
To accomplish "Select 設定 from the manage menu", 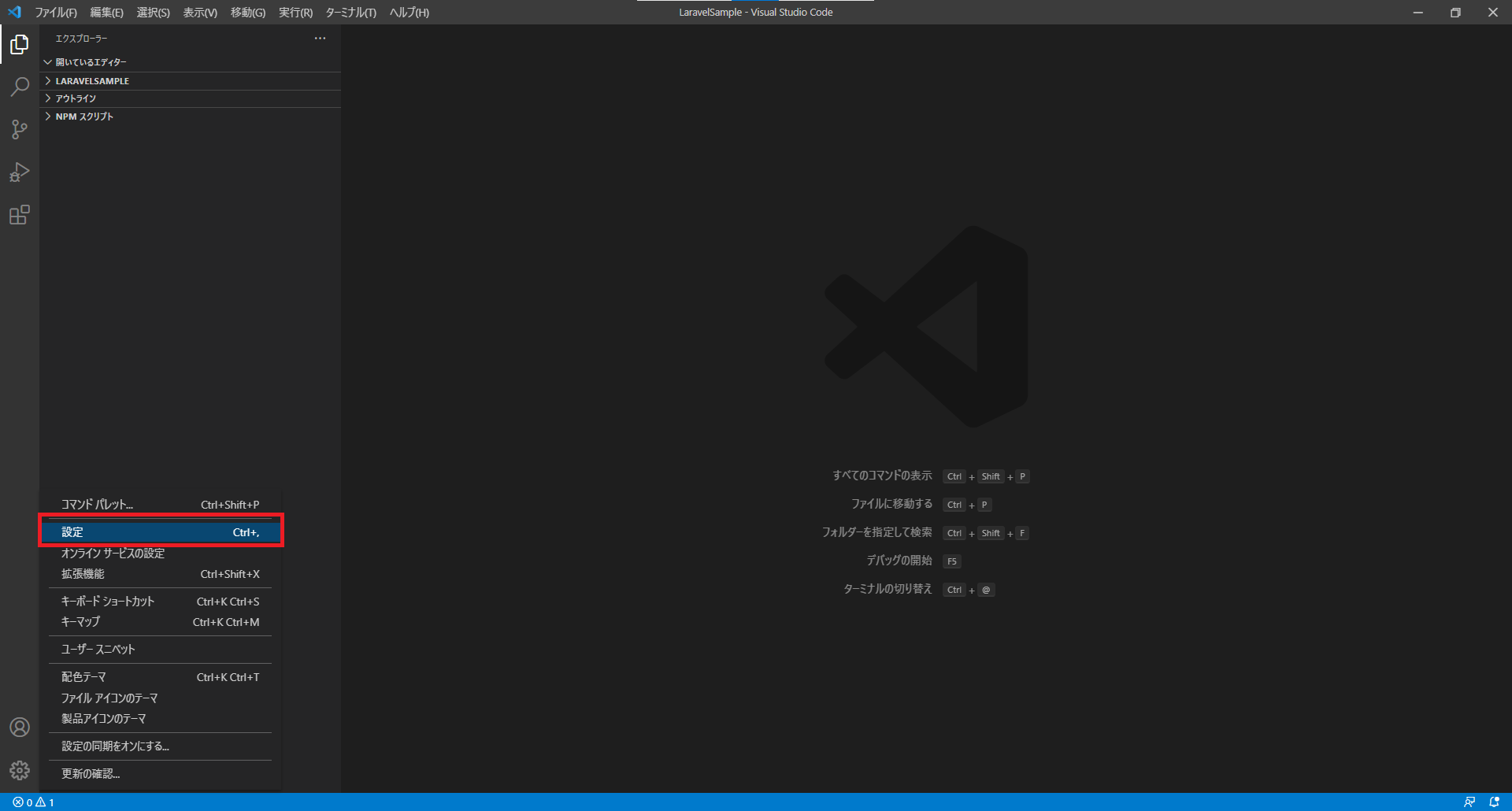I will pyautogui.click(x=160, y=532).
